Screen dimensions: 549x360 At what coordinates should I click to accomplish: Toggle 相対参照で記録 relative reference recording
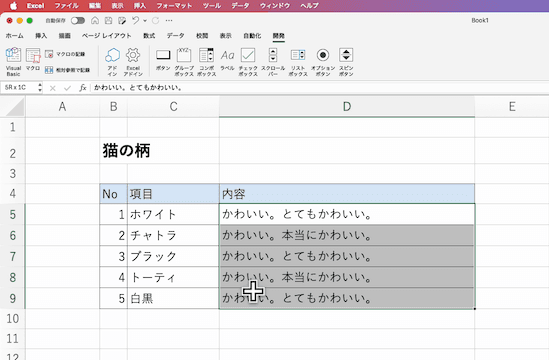(67, 70)
